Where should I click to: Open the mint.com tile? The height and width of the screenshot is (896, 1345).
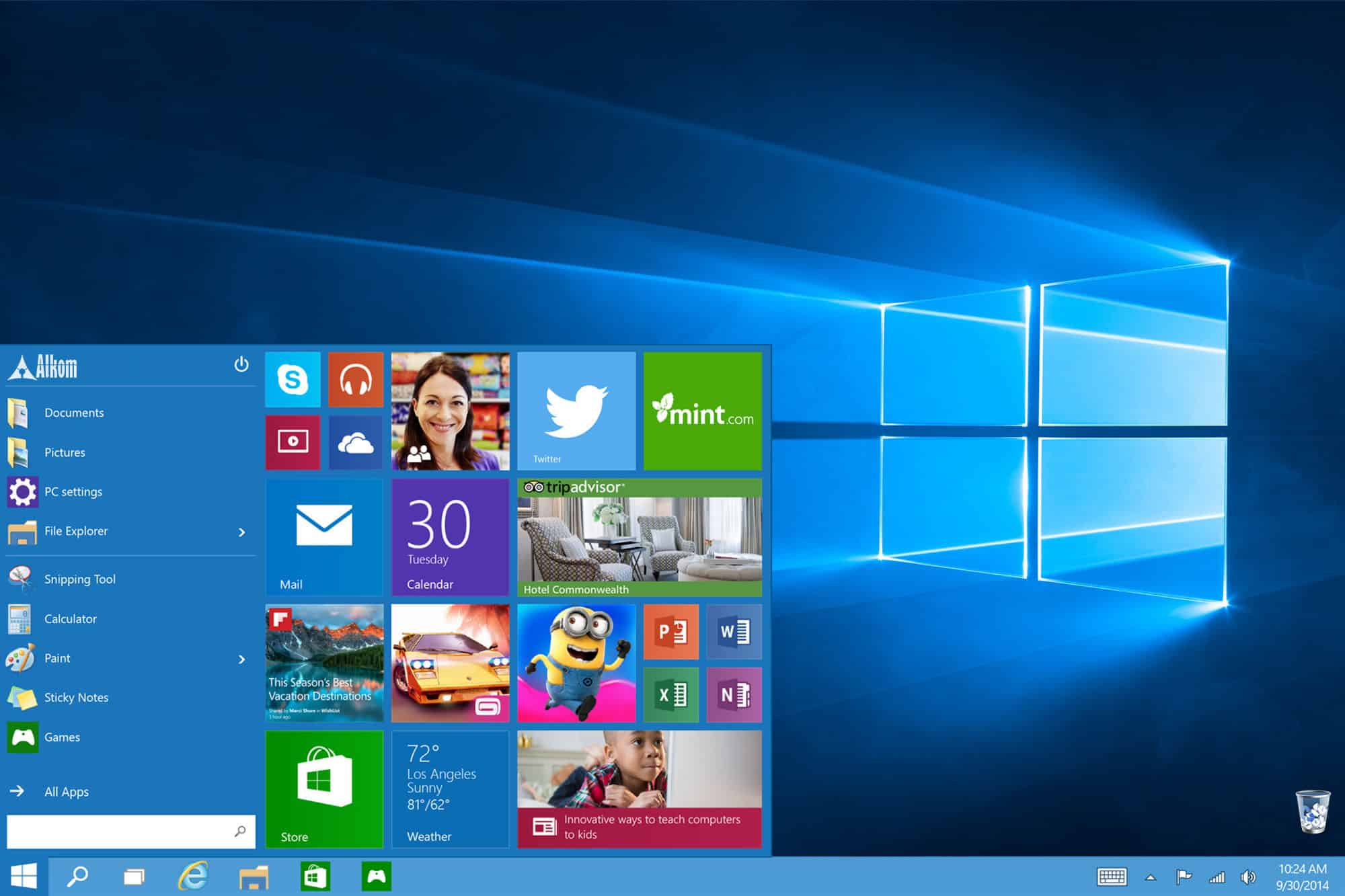703,411
